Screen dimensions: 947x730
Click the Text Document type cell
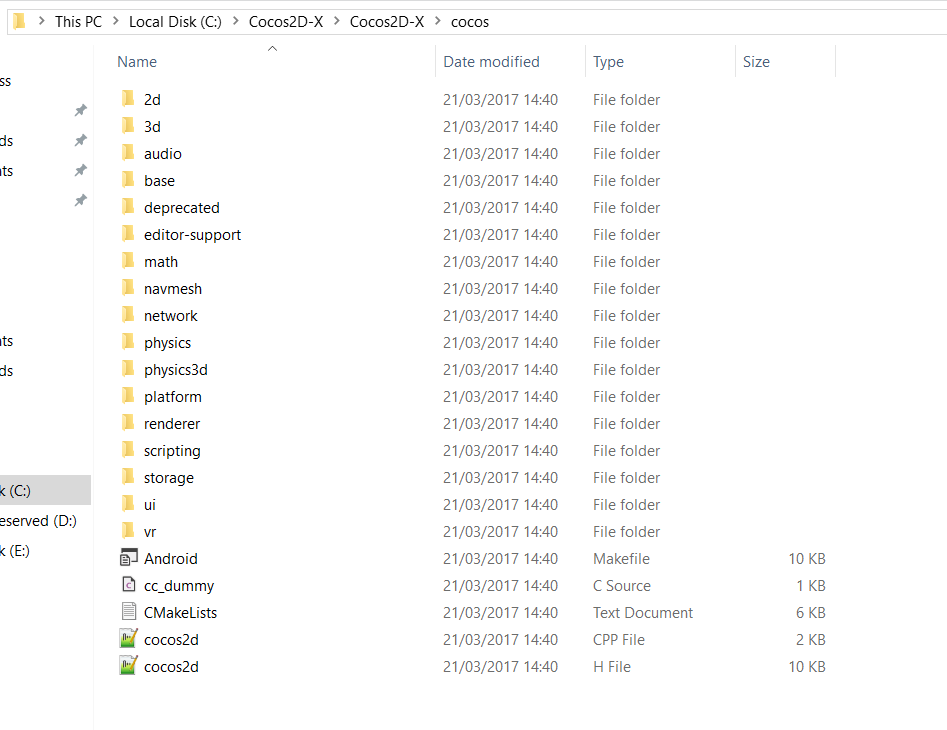(x=643, y=613)
